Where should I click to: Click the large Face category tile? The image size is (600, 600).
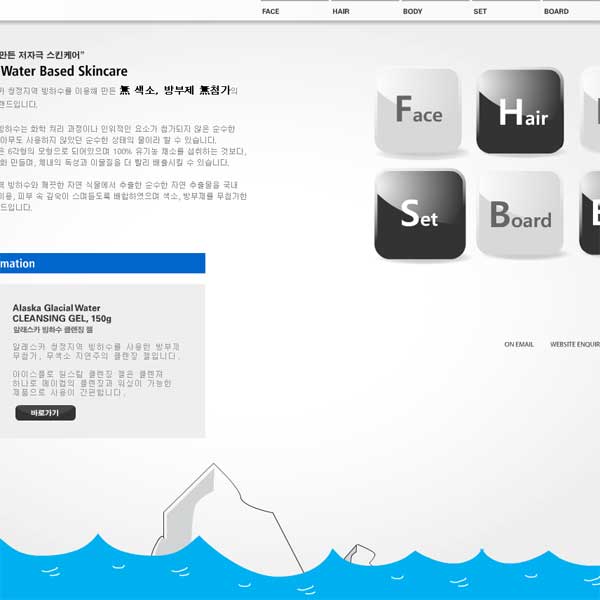[418, 111]
